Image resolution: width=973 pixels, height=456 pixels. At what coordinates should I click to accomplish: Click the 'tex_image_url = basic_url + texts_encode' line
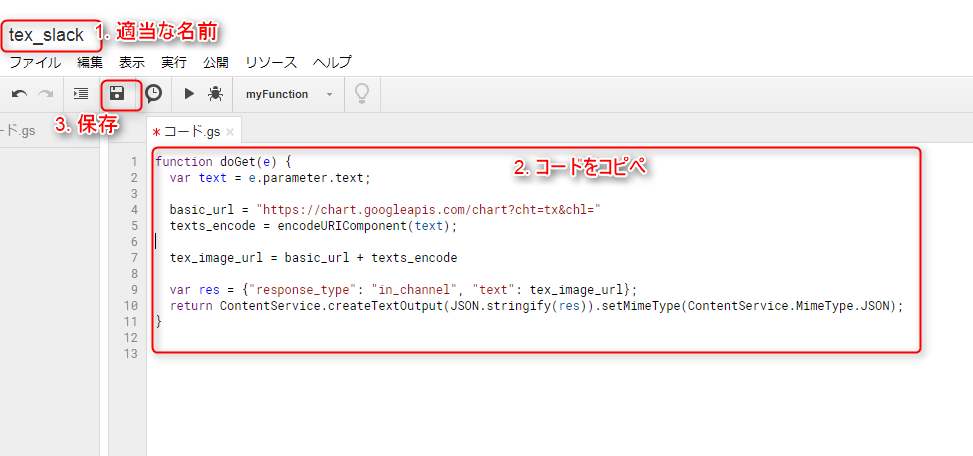[x=313, y=258]
